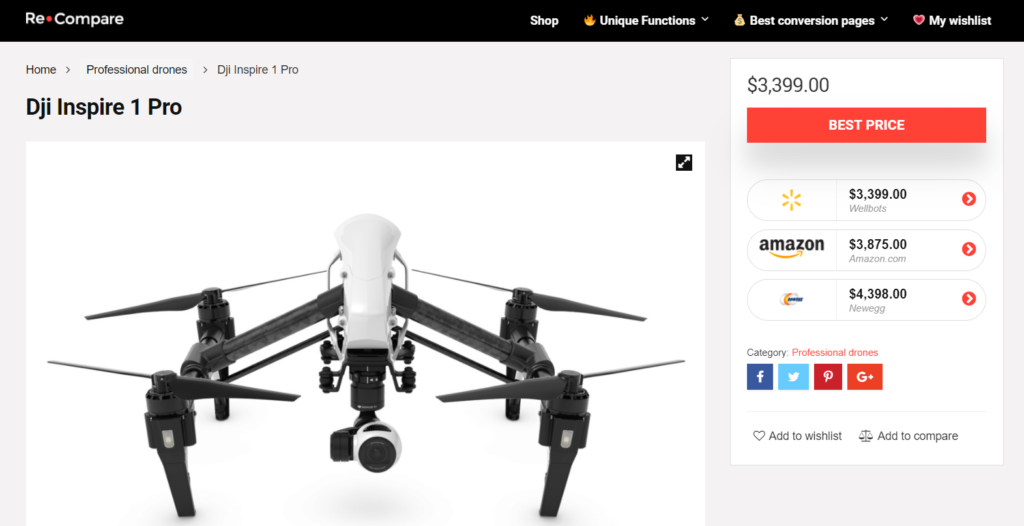Expand the product image to fullscreen
1024x526 pixels.
[x=684, y=163]
